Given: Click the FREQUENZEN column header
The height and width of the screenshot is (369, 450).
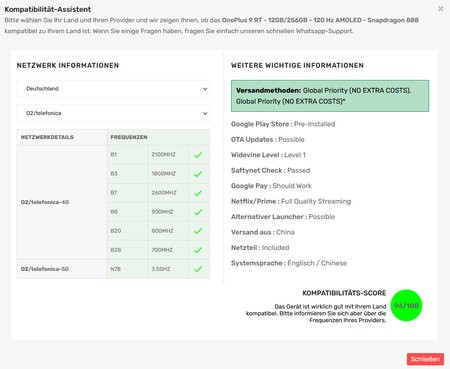Looking at the screenshot, I should tap(129, 137).
